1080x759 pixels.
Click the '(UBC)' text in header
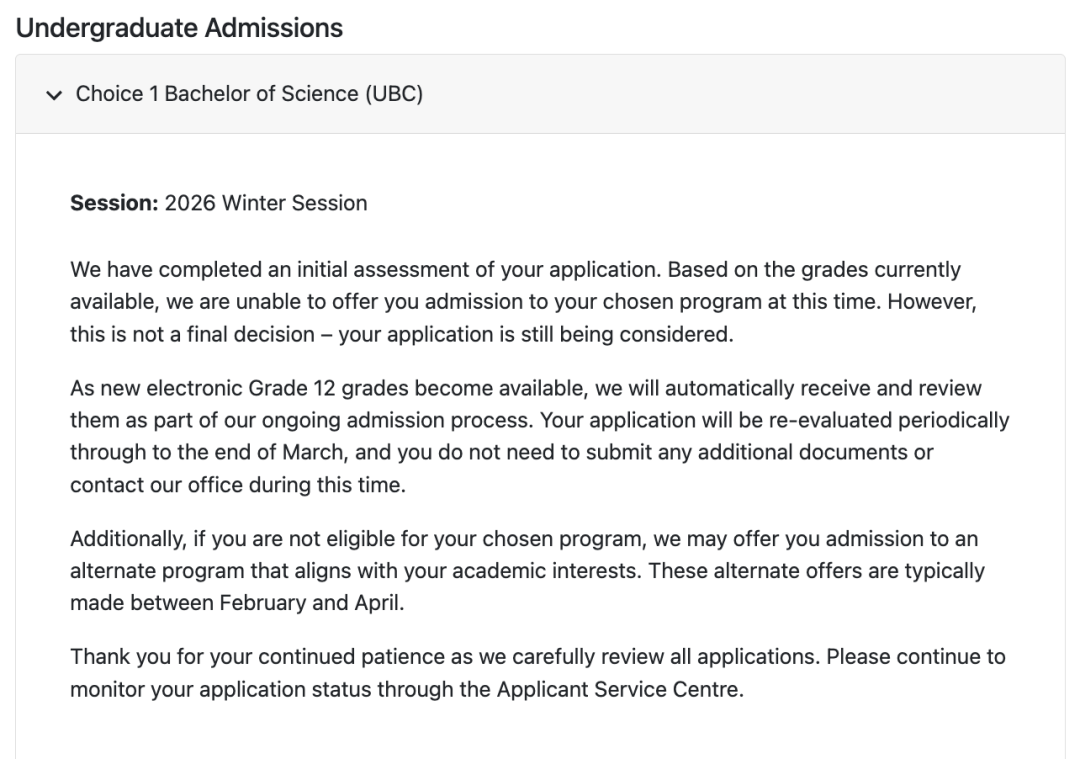point(394,94)
